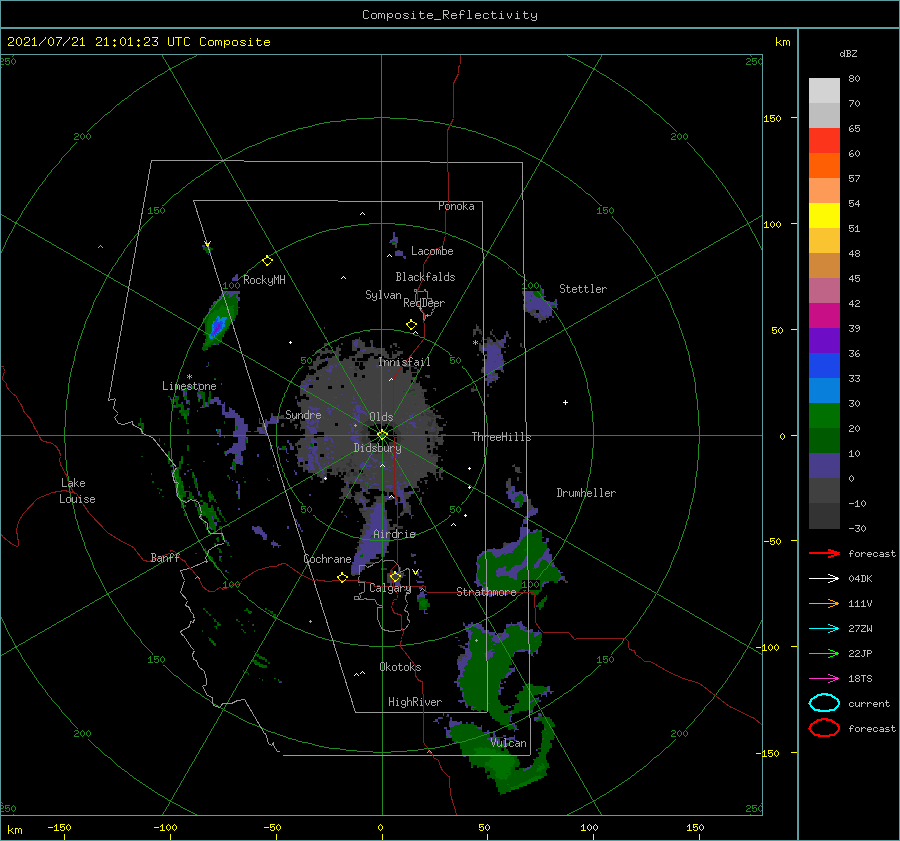Click the RockyMH label

tap(264, 280)
